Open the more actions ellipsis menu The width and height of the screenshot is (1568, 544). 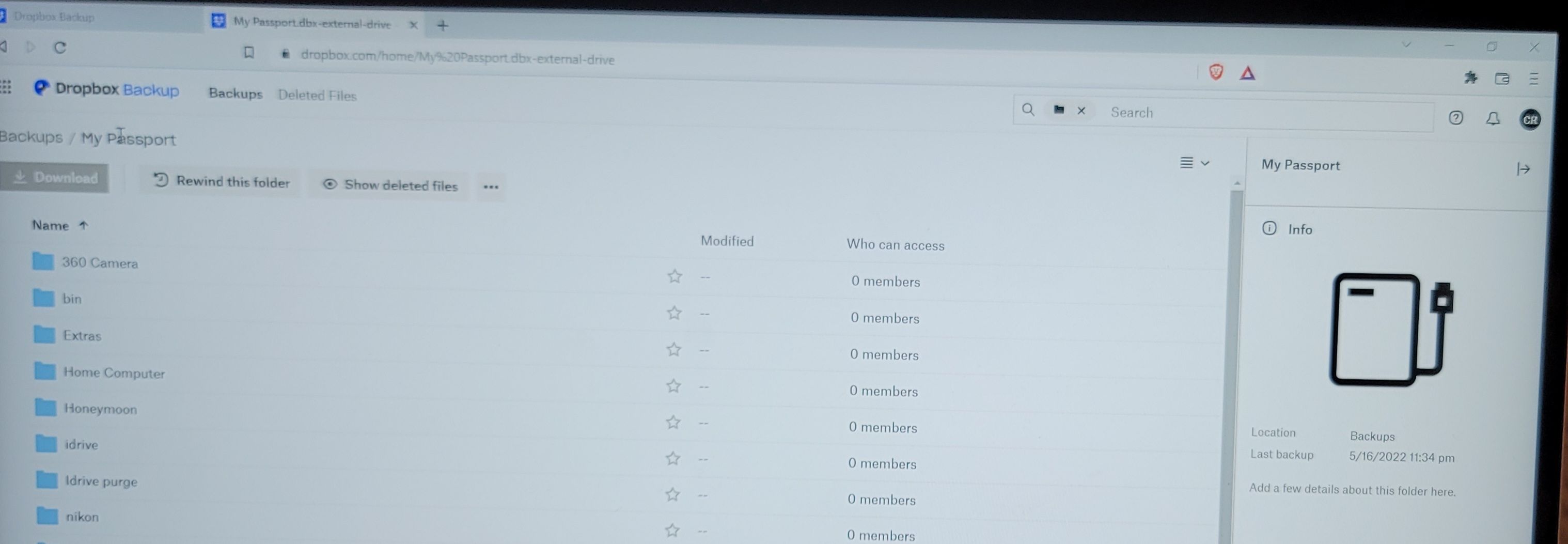click(x=491, y=187)
